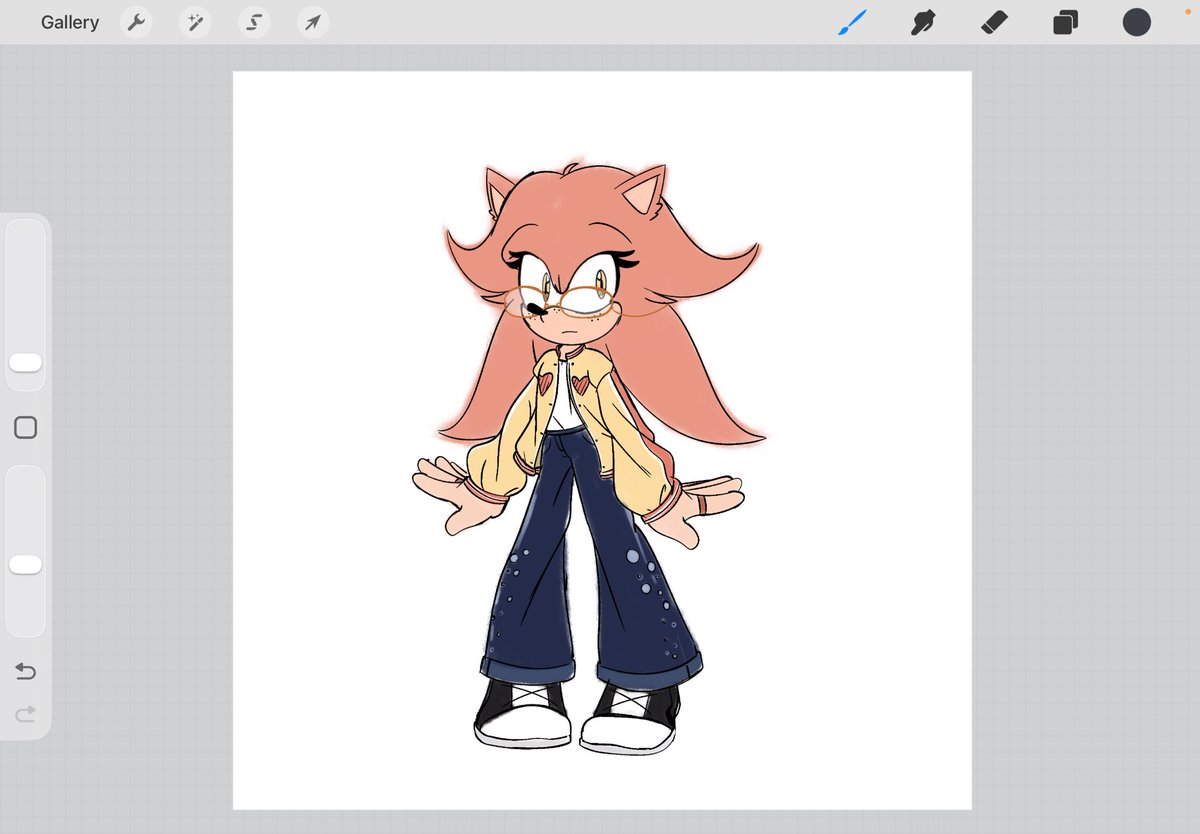Select the Eraser tool
Image resolution: width=1200 pixels, height=834 pixels.
994,22
